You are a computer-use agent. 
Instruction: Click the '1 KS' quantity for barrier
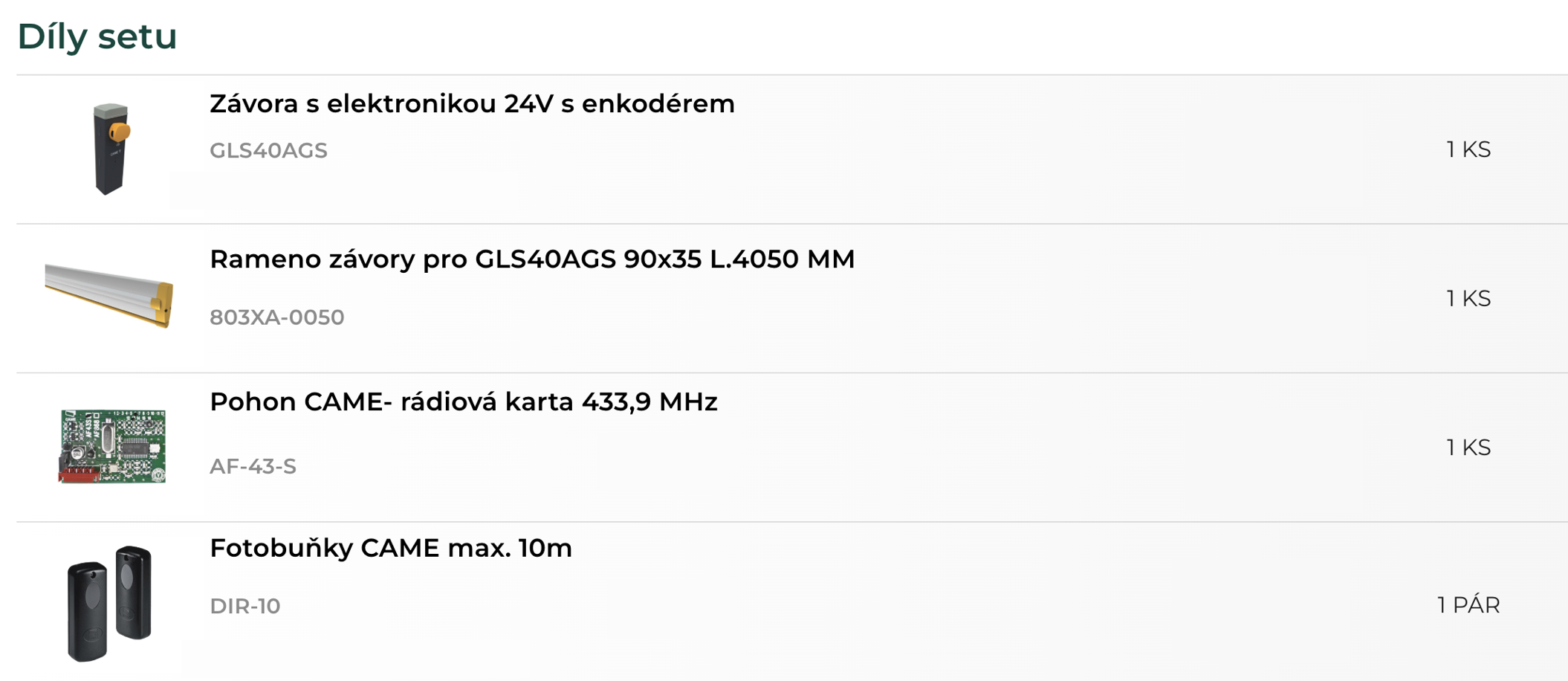click(x=1468, y=149)
